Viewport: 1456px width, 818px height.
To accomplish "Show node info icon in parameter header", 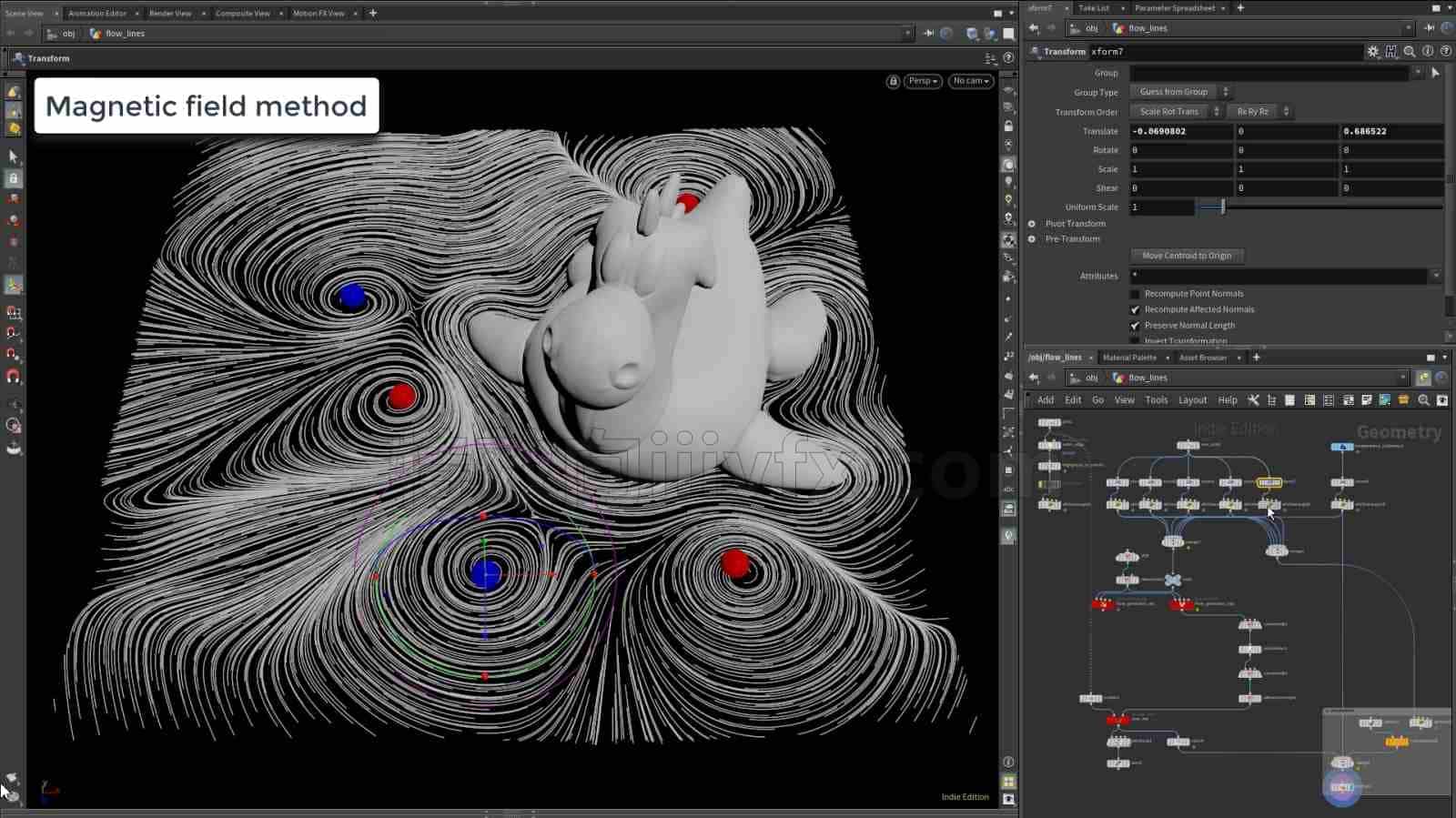I will coord(1428,52).
